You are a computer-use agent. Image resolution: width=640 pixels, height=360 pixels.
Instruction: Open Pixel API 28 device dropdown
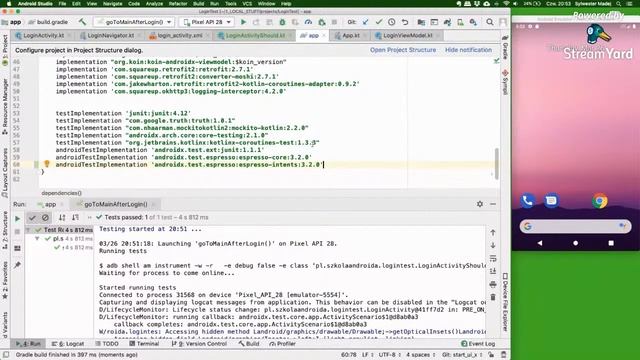[207, 22]
